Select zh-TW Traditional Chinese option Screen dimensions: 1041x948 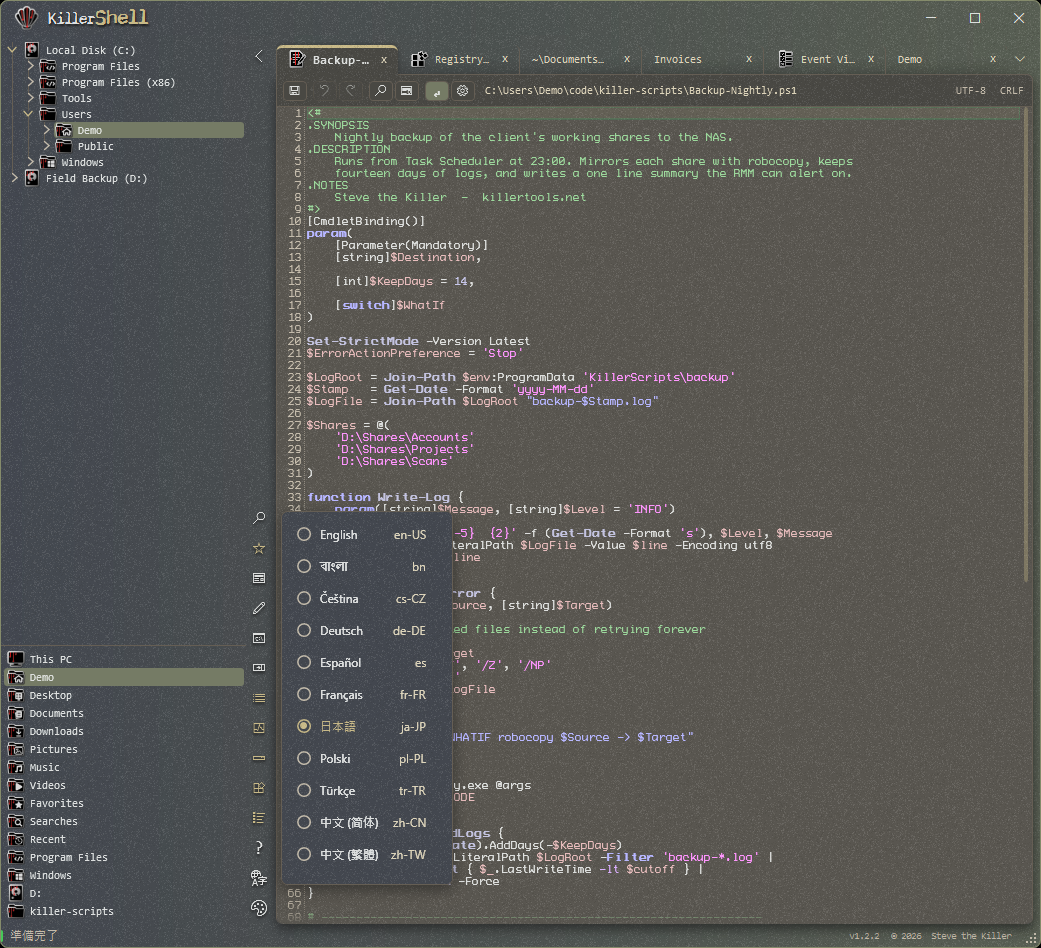click(x=366, y=854)
